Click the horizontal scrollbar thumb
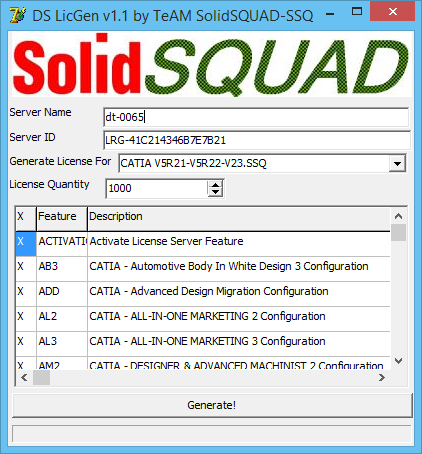This screenshot has width=422, height=454. tap(41, 378)
